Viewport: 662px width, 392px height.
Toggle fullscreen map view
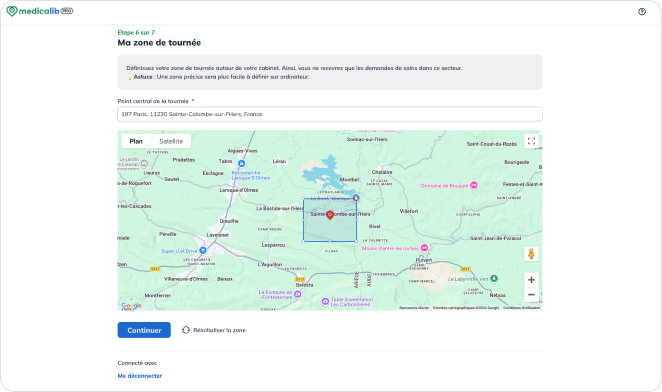(531, 141)
